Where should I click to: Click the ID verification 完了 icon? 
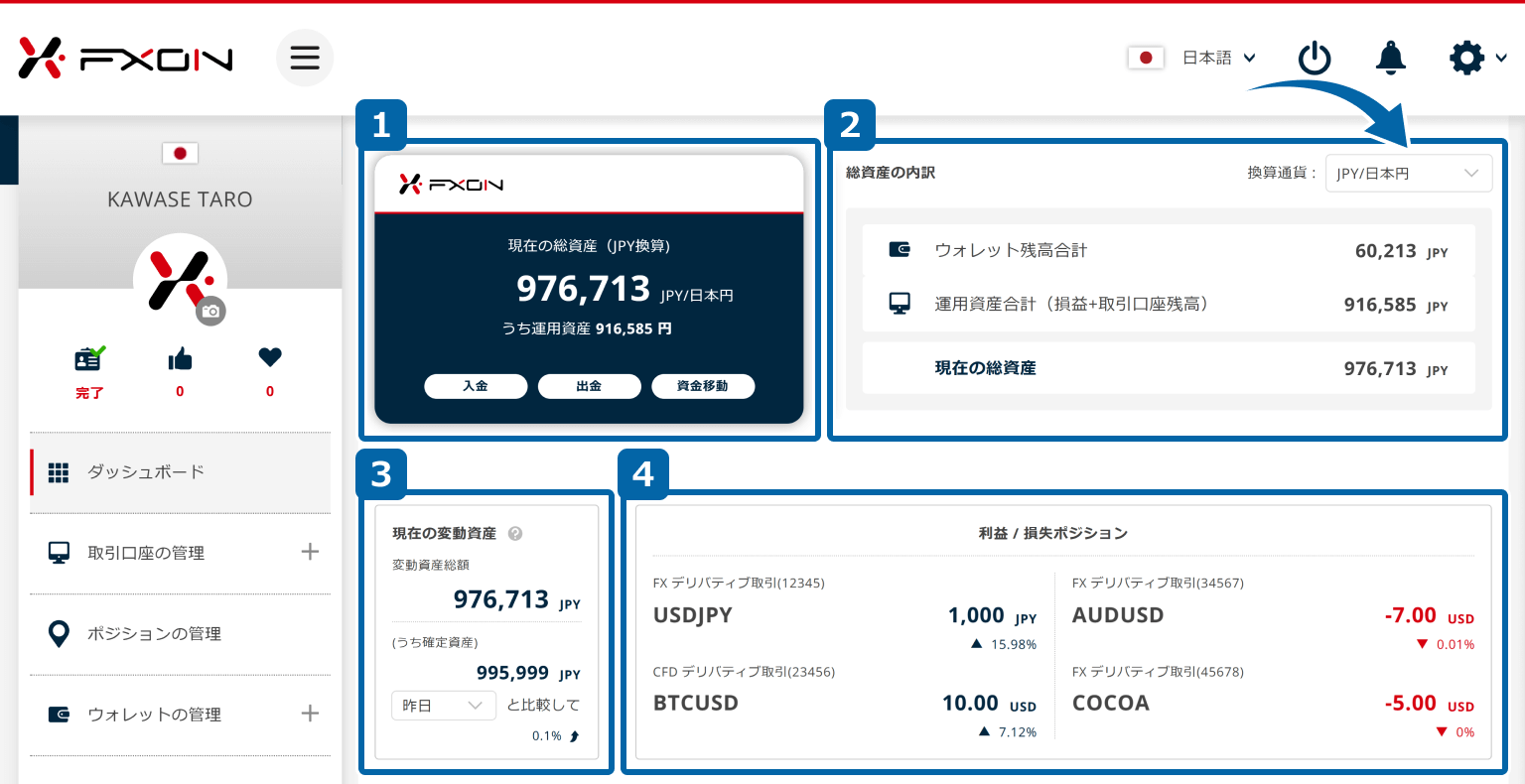pos(89,358)
